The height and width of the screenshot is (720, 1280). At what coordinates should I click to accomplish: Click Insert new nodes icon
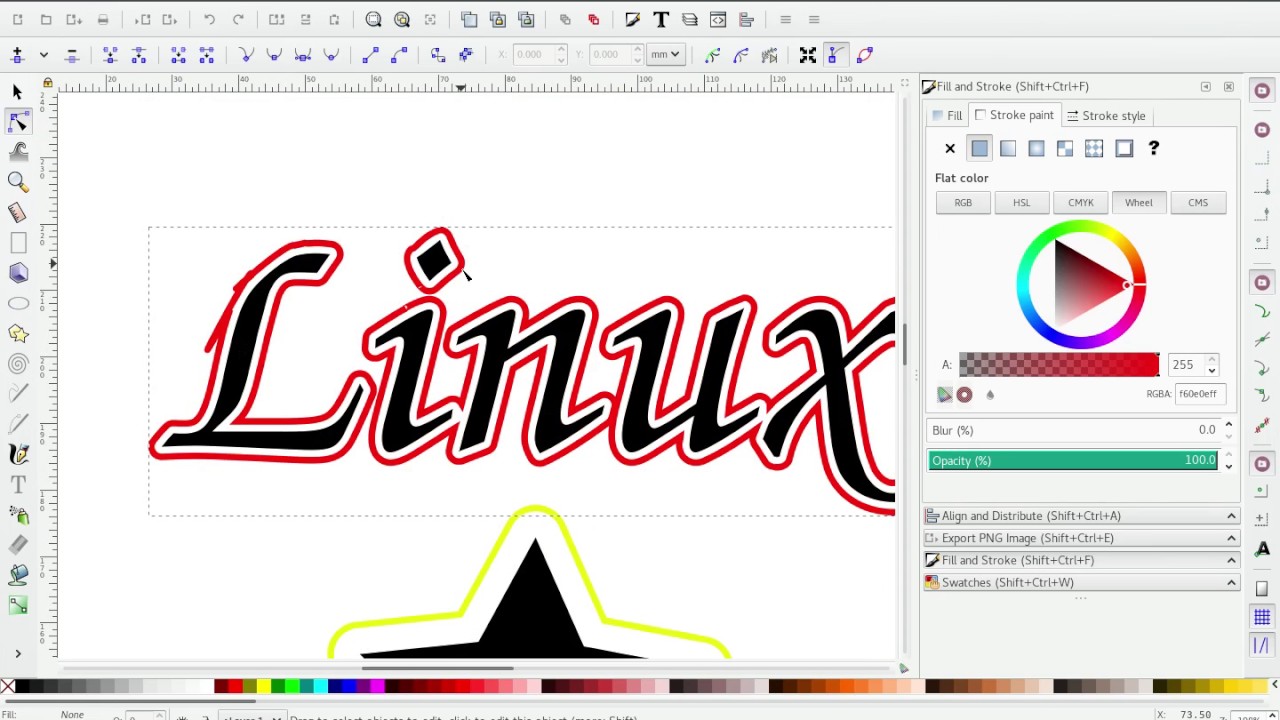pyautogui.click(x=17, y=54)
